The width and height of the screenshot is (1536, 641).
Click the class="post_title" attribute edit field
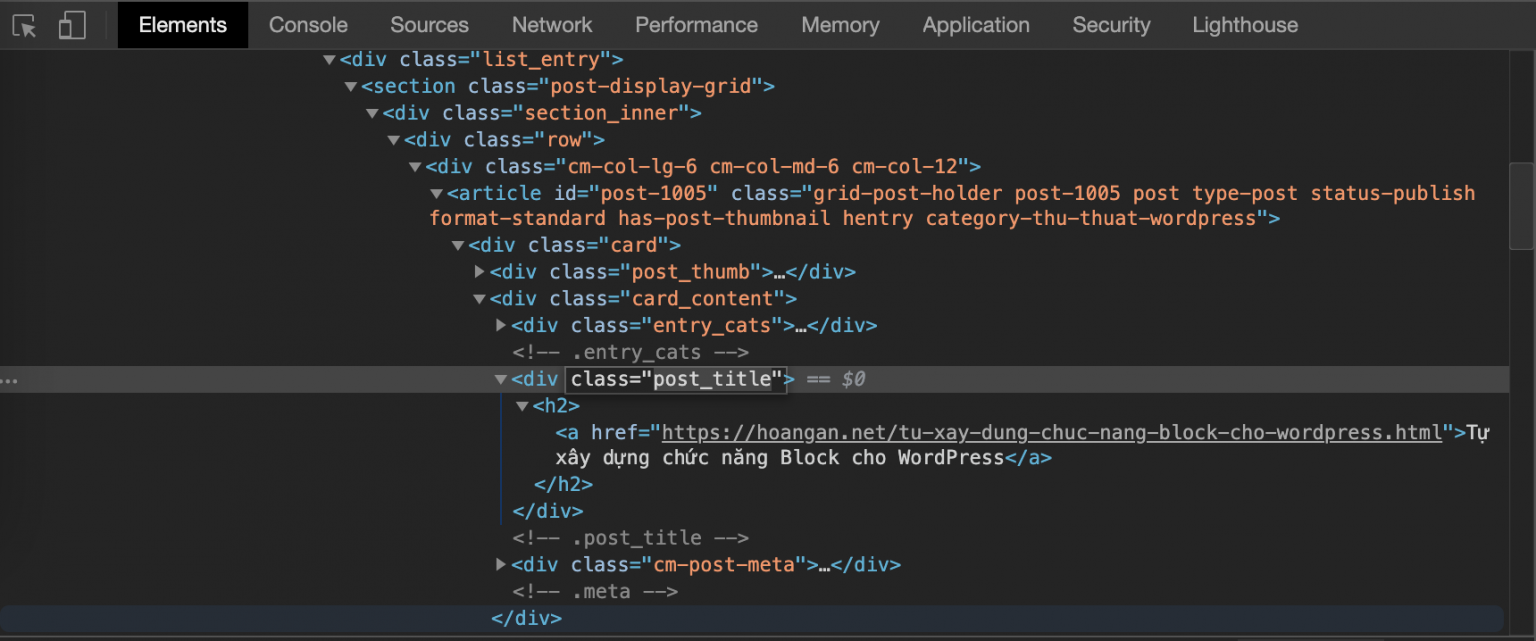[676, 379]
